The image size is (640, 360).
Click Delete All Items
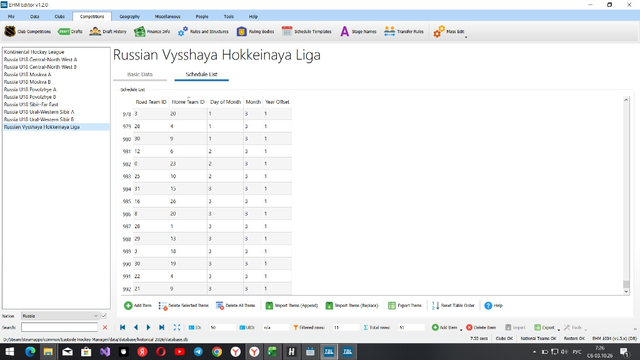pyautogui.click(x=236, y=305)
